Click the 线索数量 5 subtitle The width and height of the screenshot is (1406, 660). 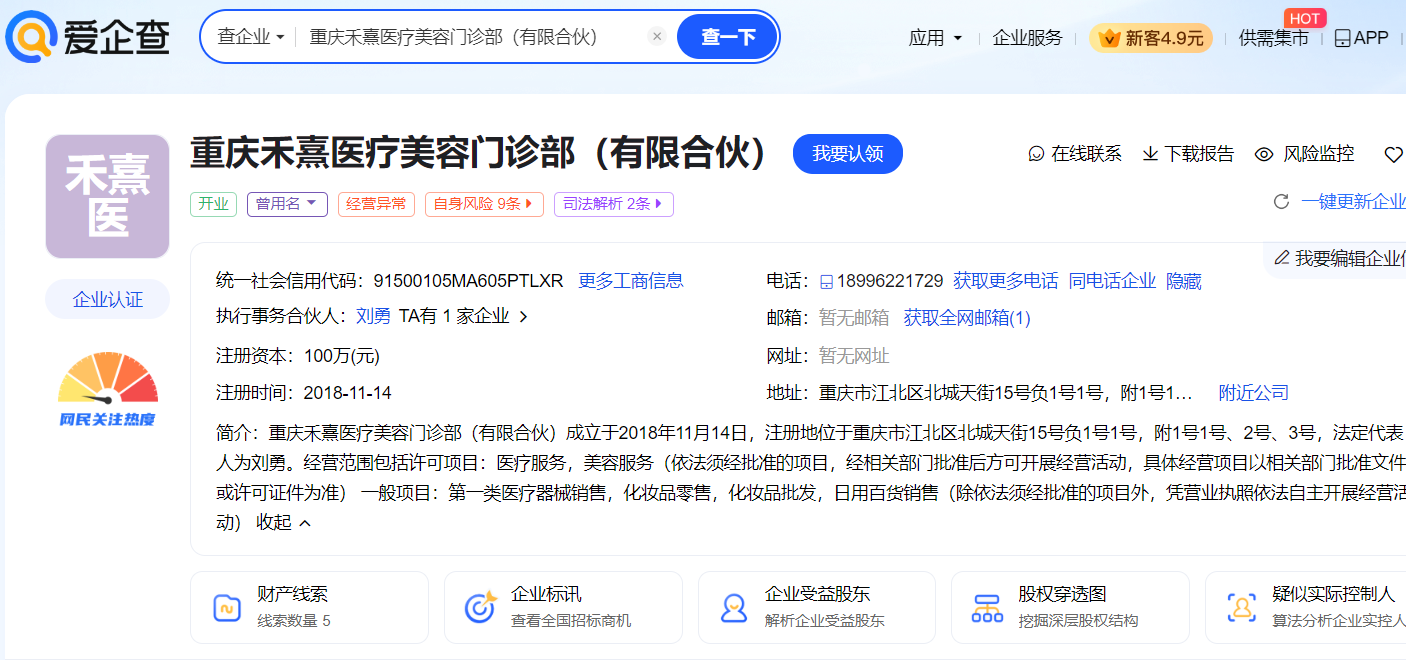[294, 621]
